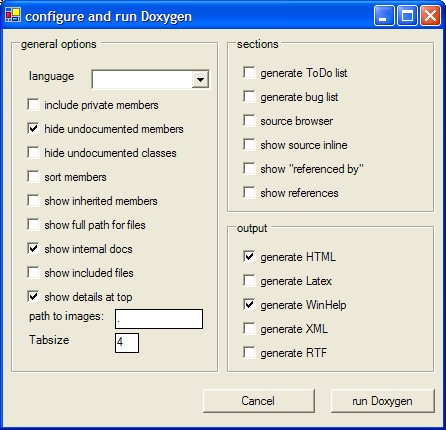Uncheck show internal docs
This screenshot has height=430, width=446.
point(34,249)
